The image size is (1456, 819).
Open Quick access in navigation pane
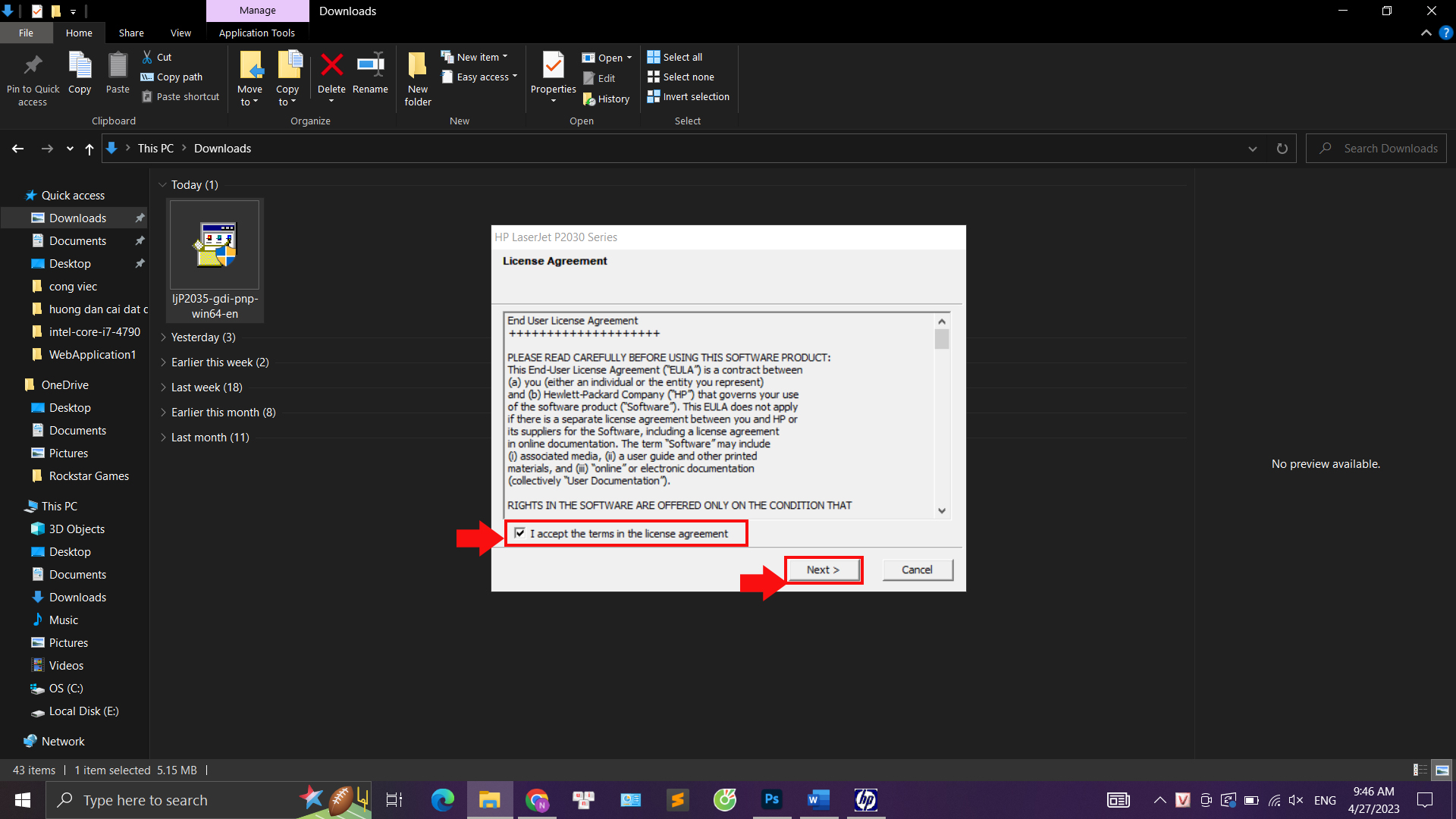(73, 195)
